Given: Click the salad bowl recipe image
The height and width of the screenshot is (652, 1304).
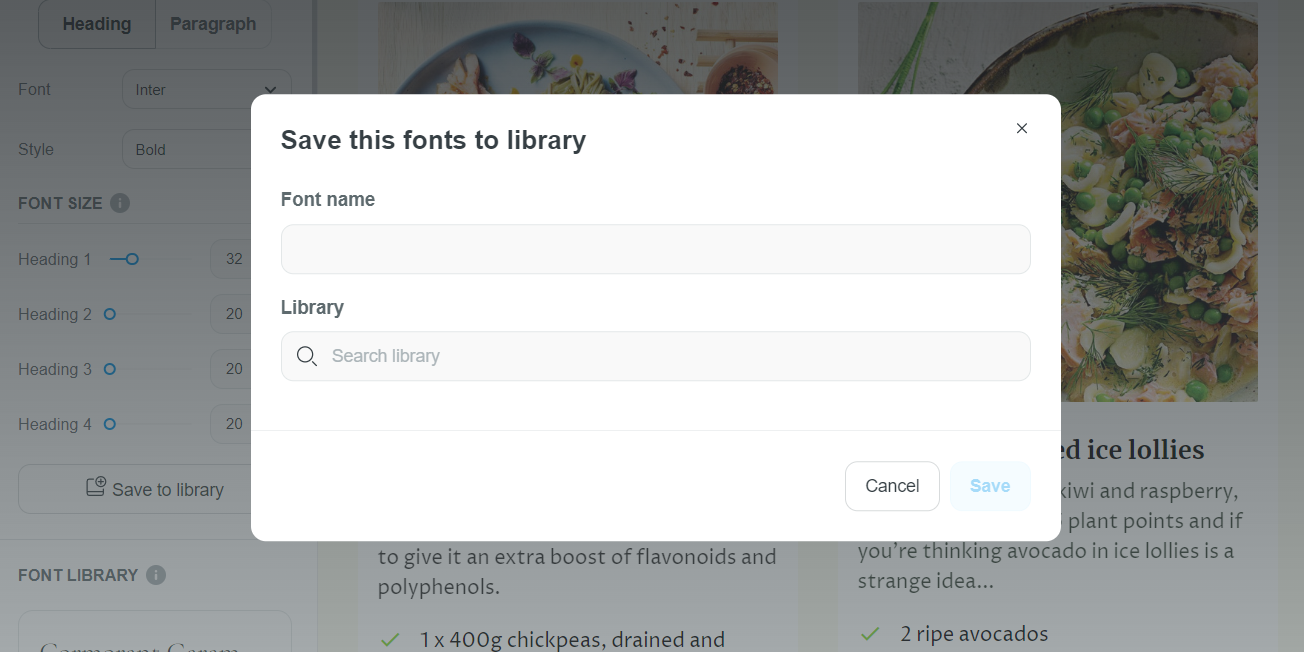Looking at the screenshot, I should [x=577, y=48].
